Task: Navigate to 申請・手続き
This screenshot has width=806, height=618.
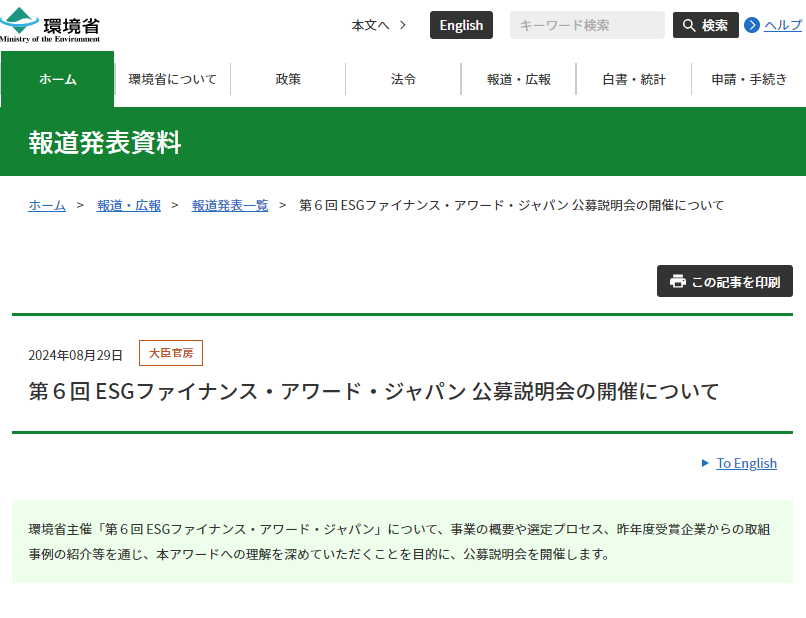Action: [747, 78]
